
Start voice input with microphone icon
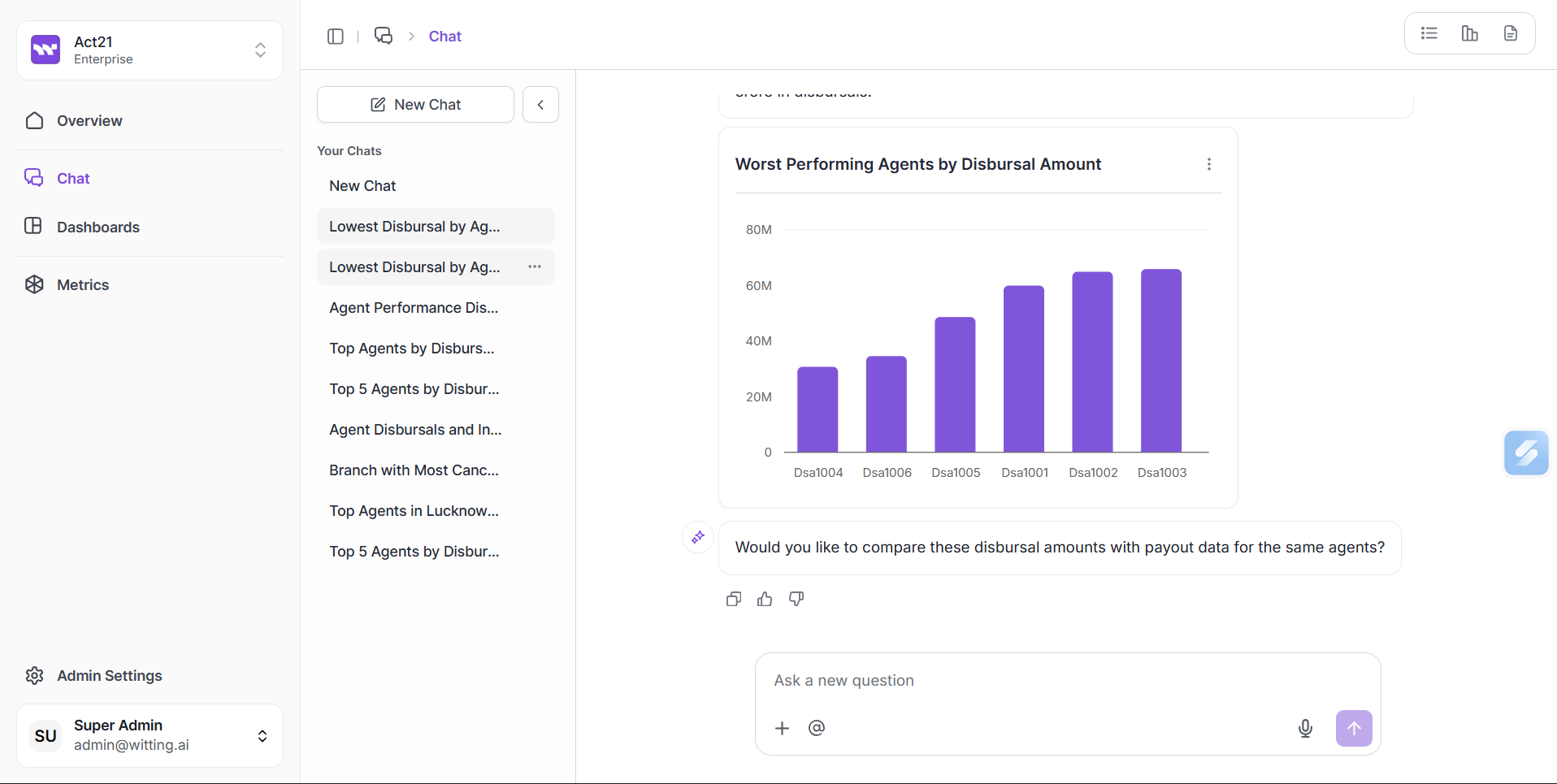[1305, 729]
